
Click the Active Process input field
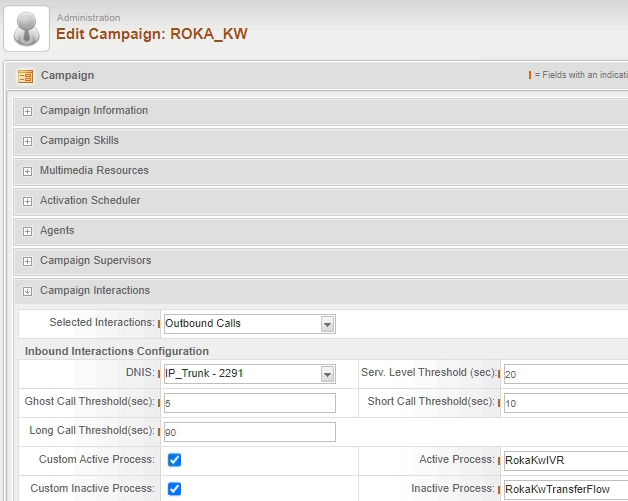point(565,461)
